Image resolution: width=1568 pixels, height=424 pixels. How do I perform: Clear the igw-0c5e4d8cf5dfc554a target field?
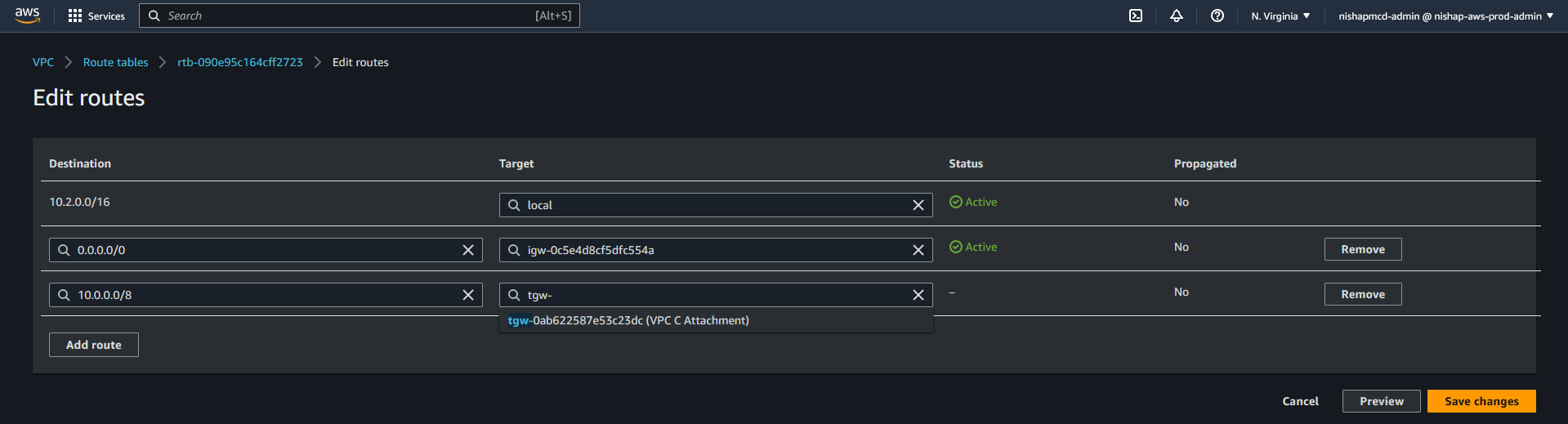pyautogui.click(x=918, y=250)
